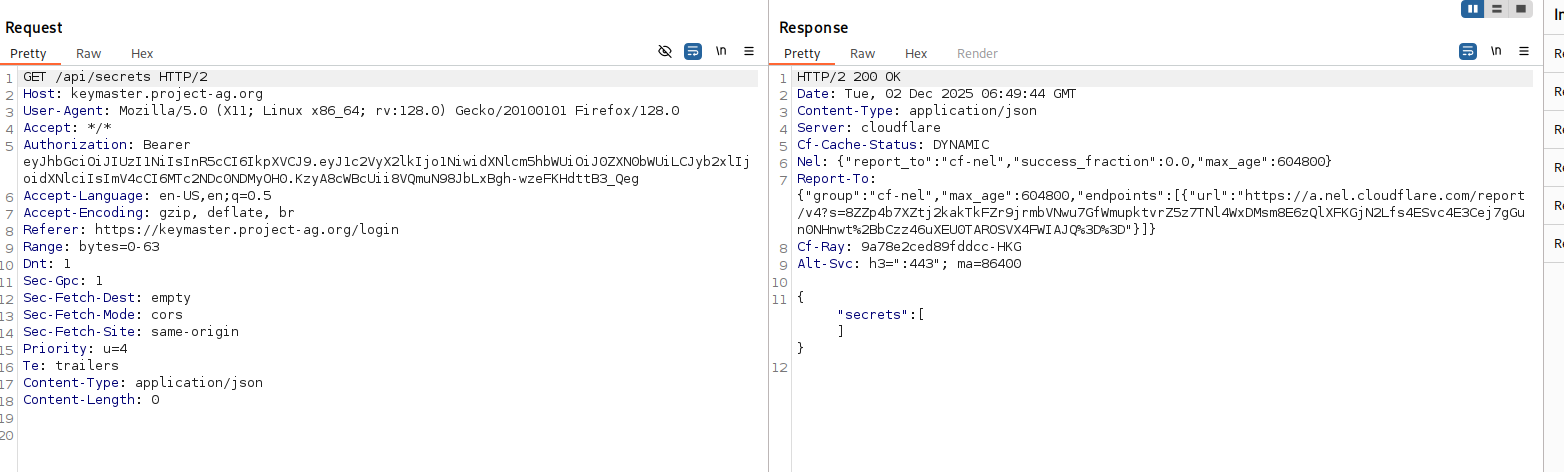
Task: Toggle word wrap in Request panel
Action: pos(693,51)
